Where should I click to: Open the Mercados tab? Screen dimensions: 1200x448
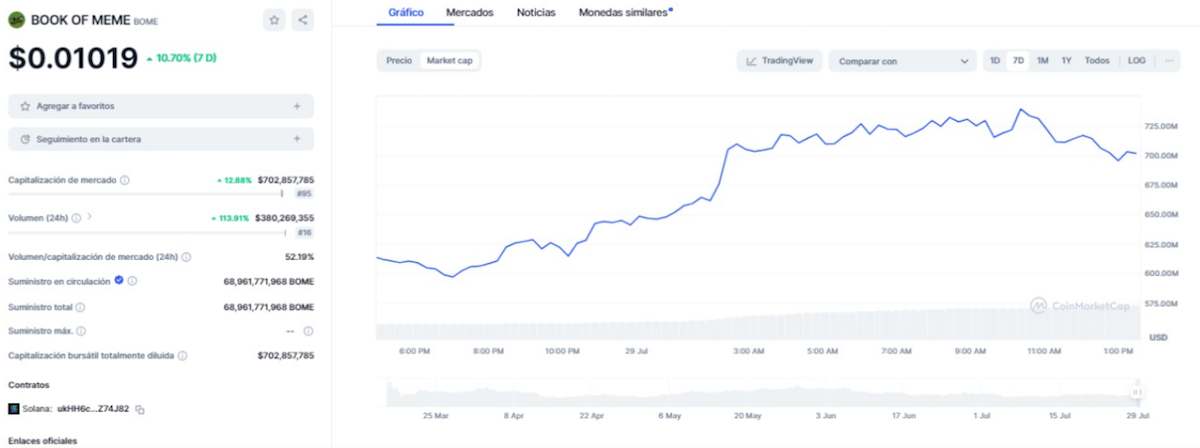[470, 12]
